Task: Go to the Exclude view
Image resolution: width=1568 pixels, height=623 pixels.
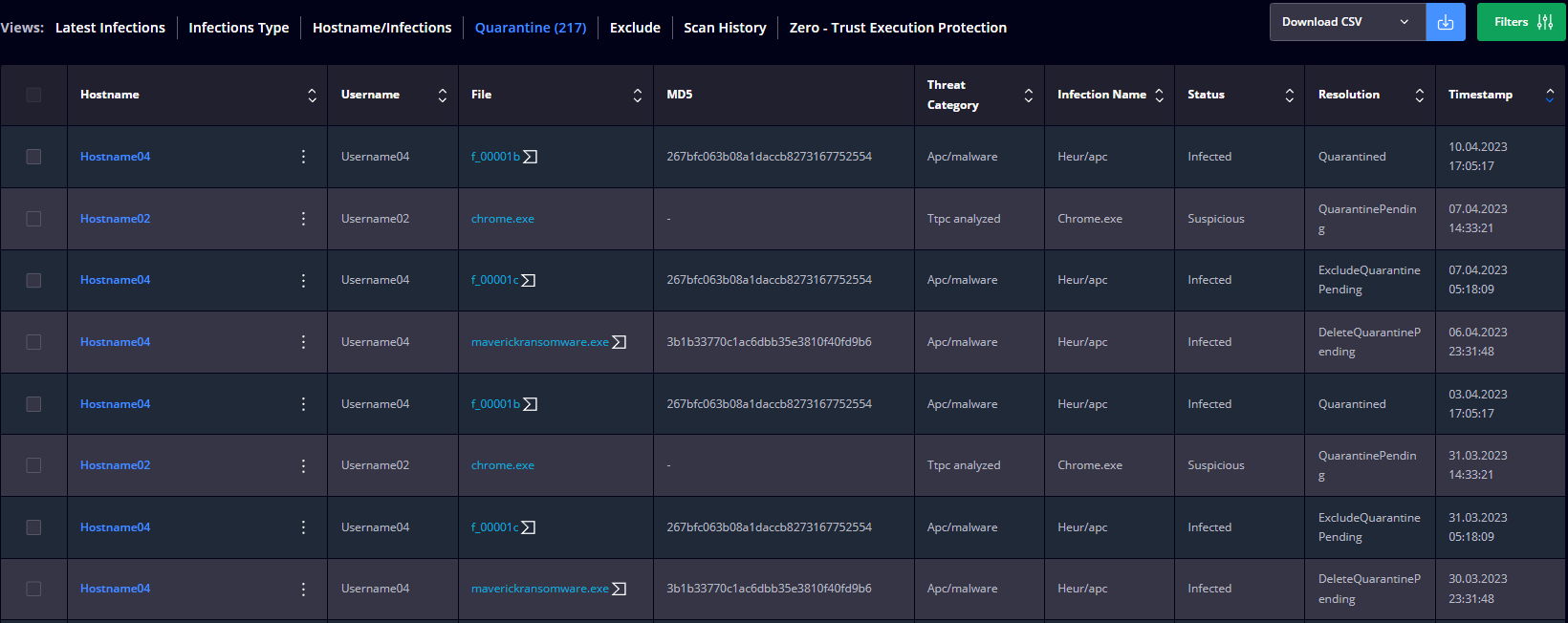Action: coord(635,28)
